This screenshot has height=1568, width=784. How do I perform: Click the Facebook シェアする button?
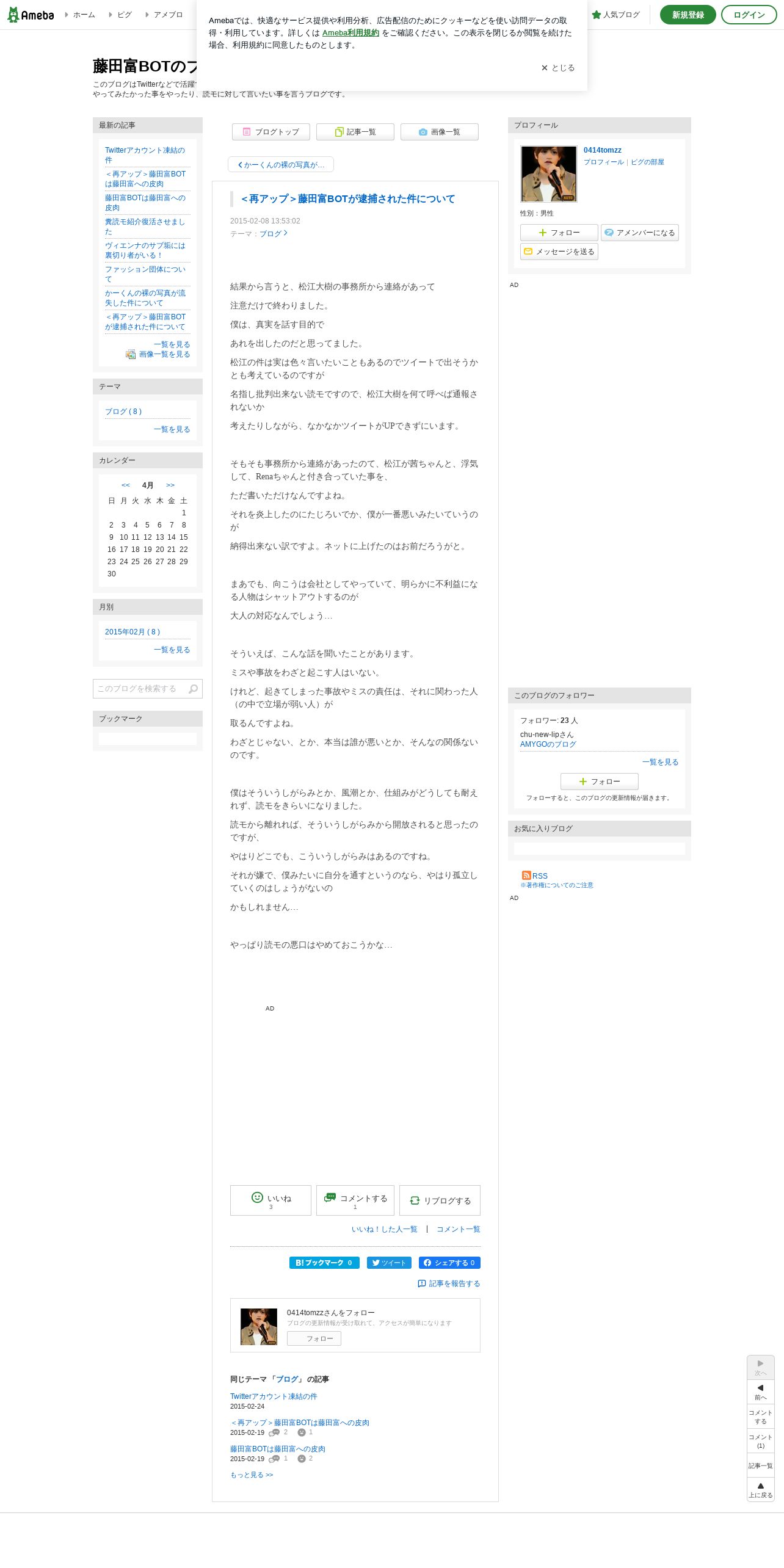(x=449, y=1263)
